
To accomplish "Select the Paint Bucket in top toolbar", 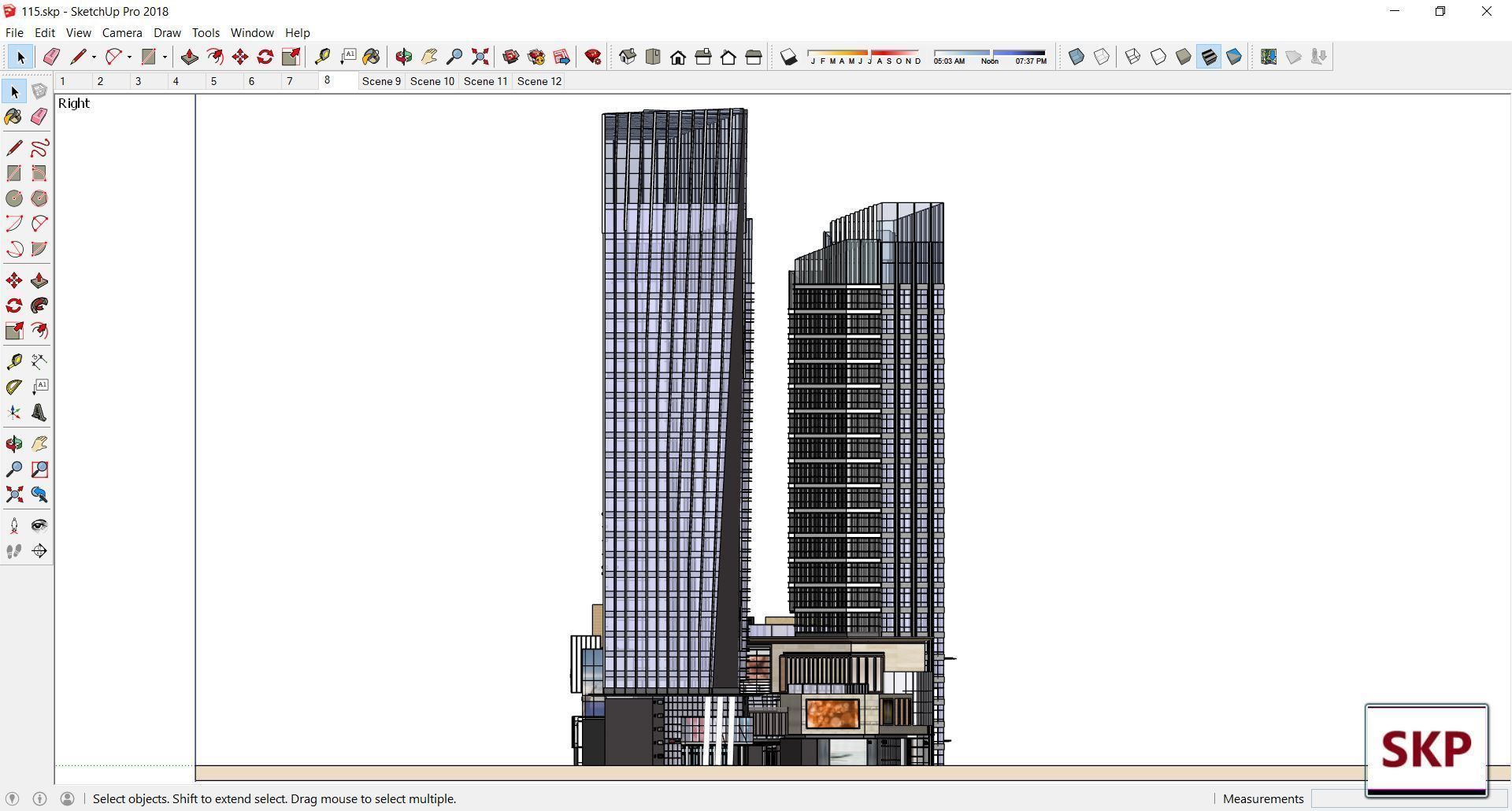I will pyautogui.click(x=372, y=57).
